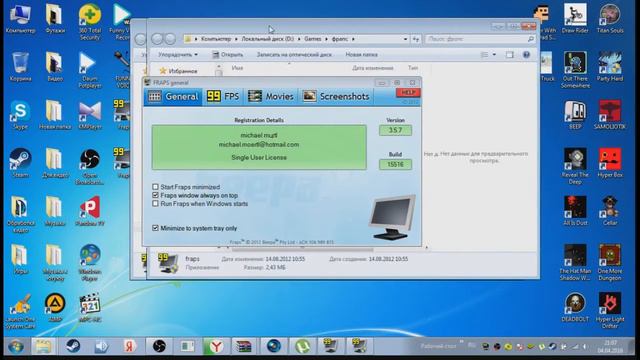
Task: Open the Titan Souls desktop icon
Action: [x=610, y=19]
